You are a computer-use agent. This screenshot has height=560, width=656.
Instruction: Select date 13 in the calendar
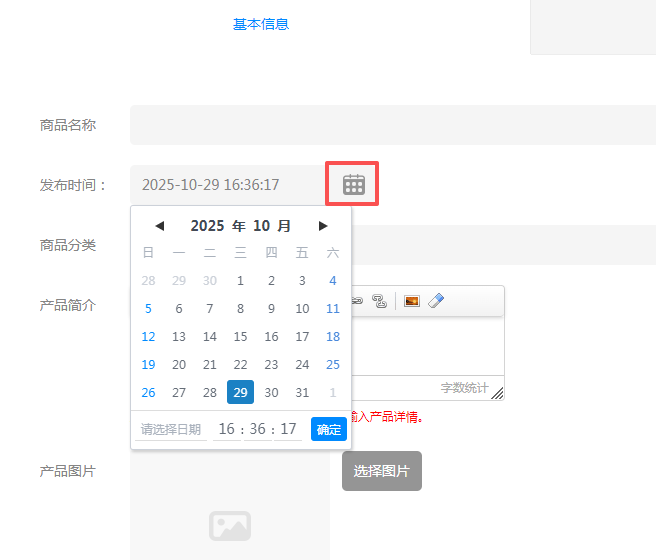pos(179,337)
